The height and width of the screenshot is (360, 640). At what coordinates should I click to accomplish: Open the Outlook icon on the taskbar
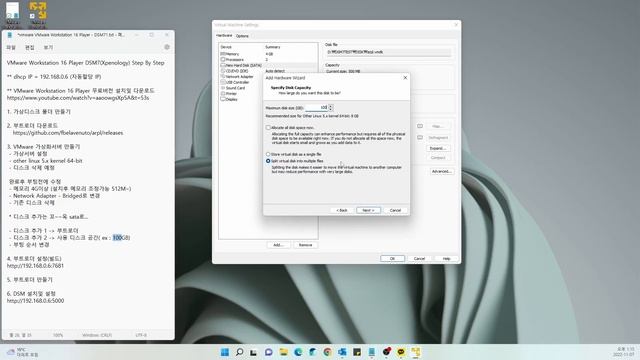tap(342, 352)
